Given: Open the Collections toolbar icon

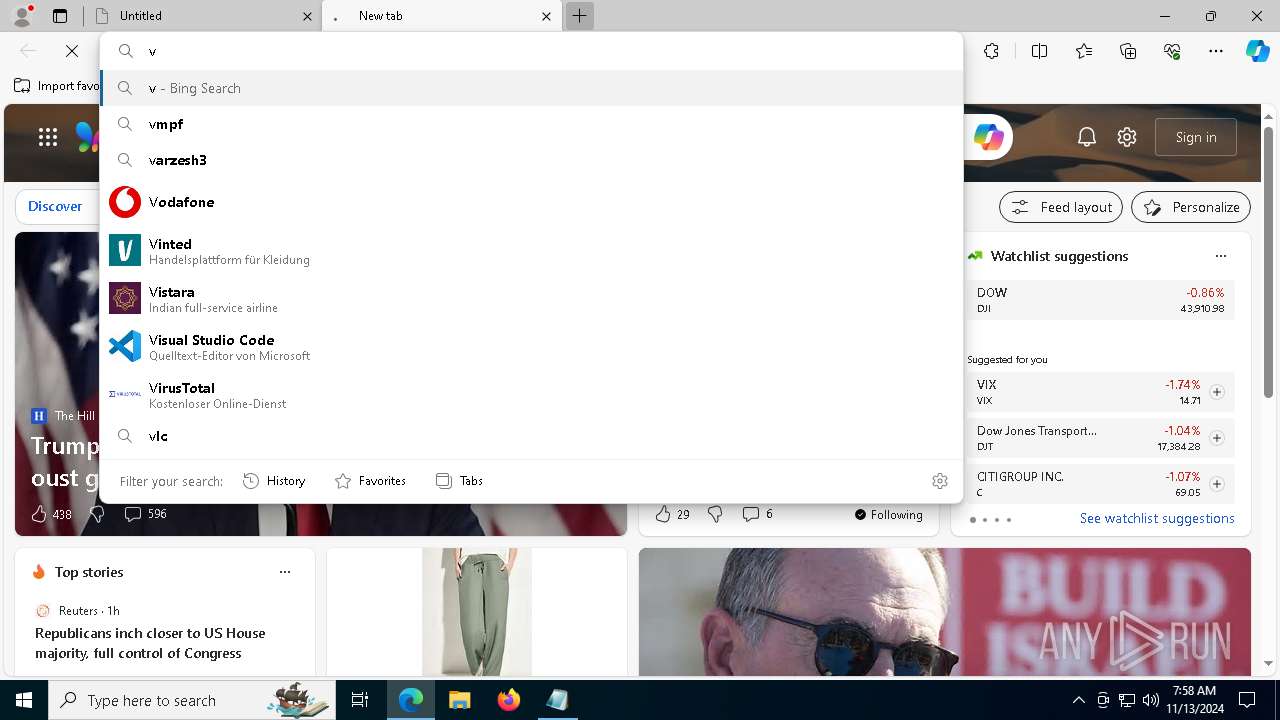Looking at the screenshot, I should pyautogui.click(x=1128, y=51).
